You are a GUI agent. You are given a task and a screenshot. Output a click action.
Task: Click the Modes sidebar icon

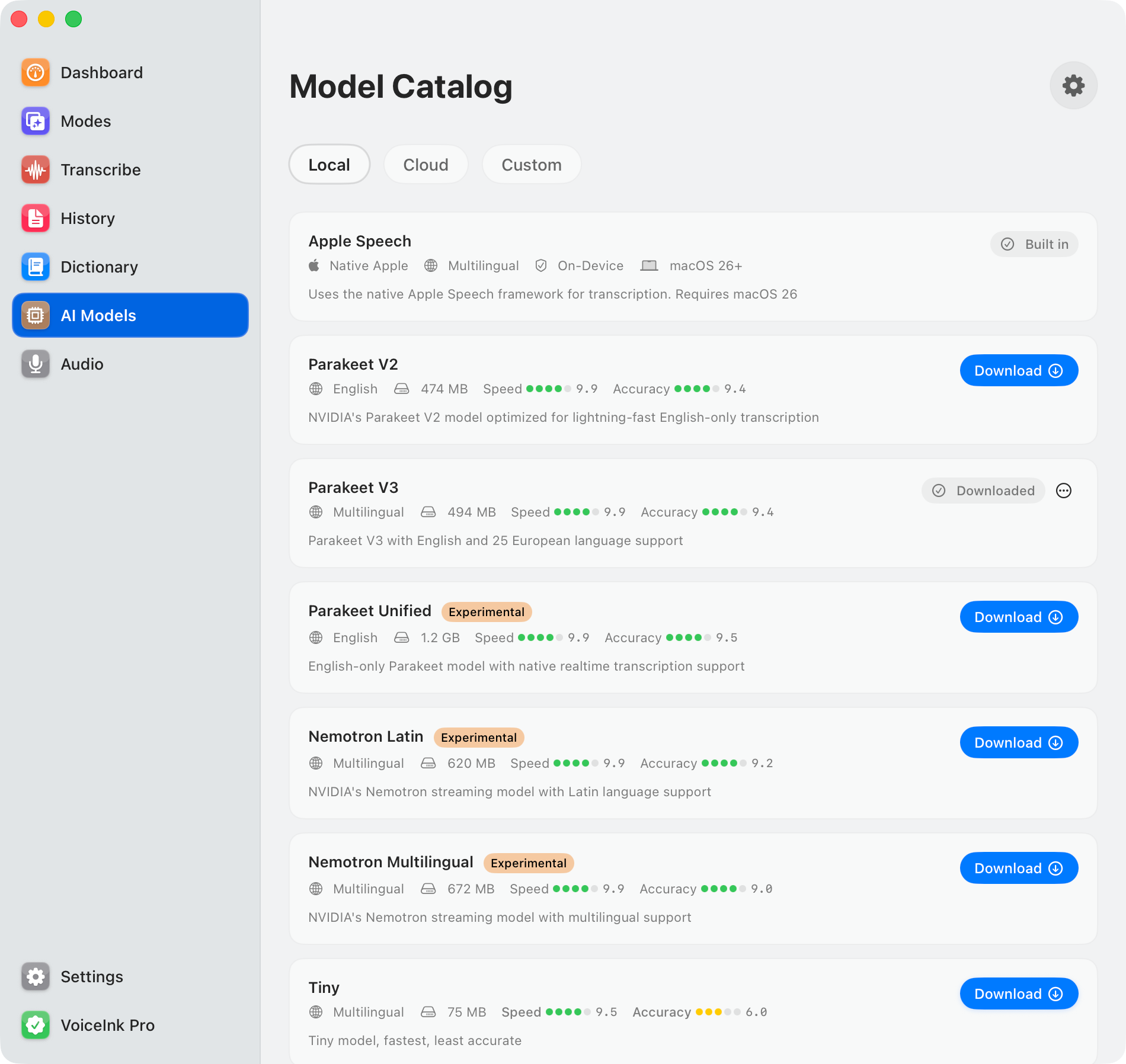point(36,121)
